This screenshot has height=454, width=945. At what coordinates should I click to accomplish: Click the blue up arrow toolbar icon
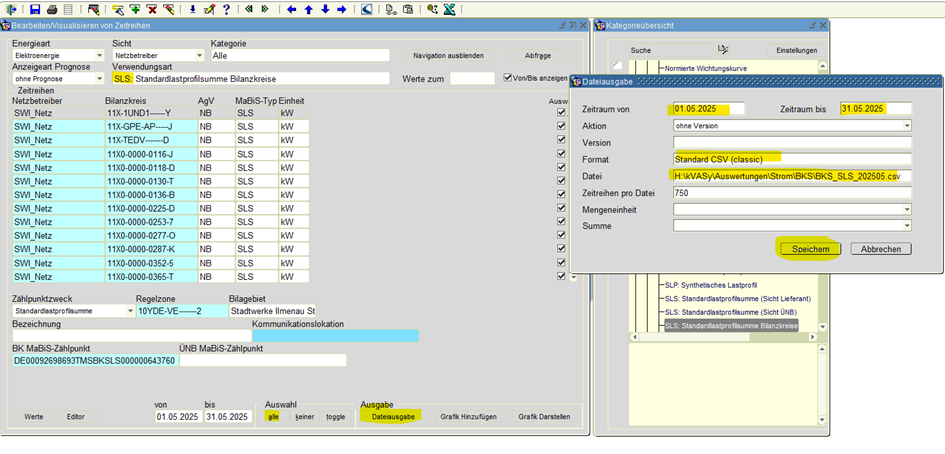308,9
